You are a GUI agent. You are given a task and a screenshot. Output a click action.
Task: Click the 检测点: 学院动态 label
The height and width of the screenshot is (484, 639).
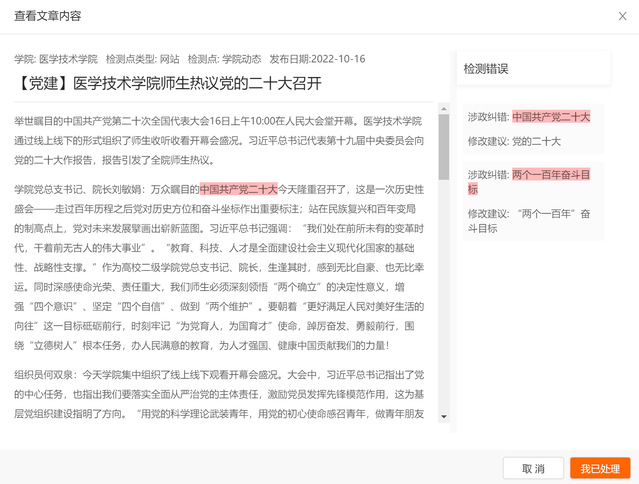tap(225, 58)
